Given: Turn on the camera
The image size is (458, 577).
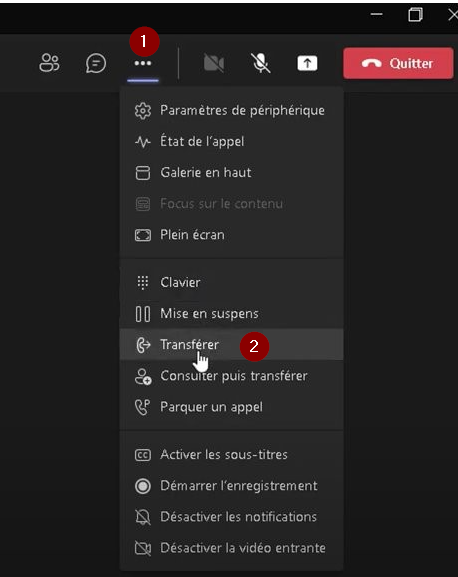Looking at the screenshot, I should pos(214,63).
